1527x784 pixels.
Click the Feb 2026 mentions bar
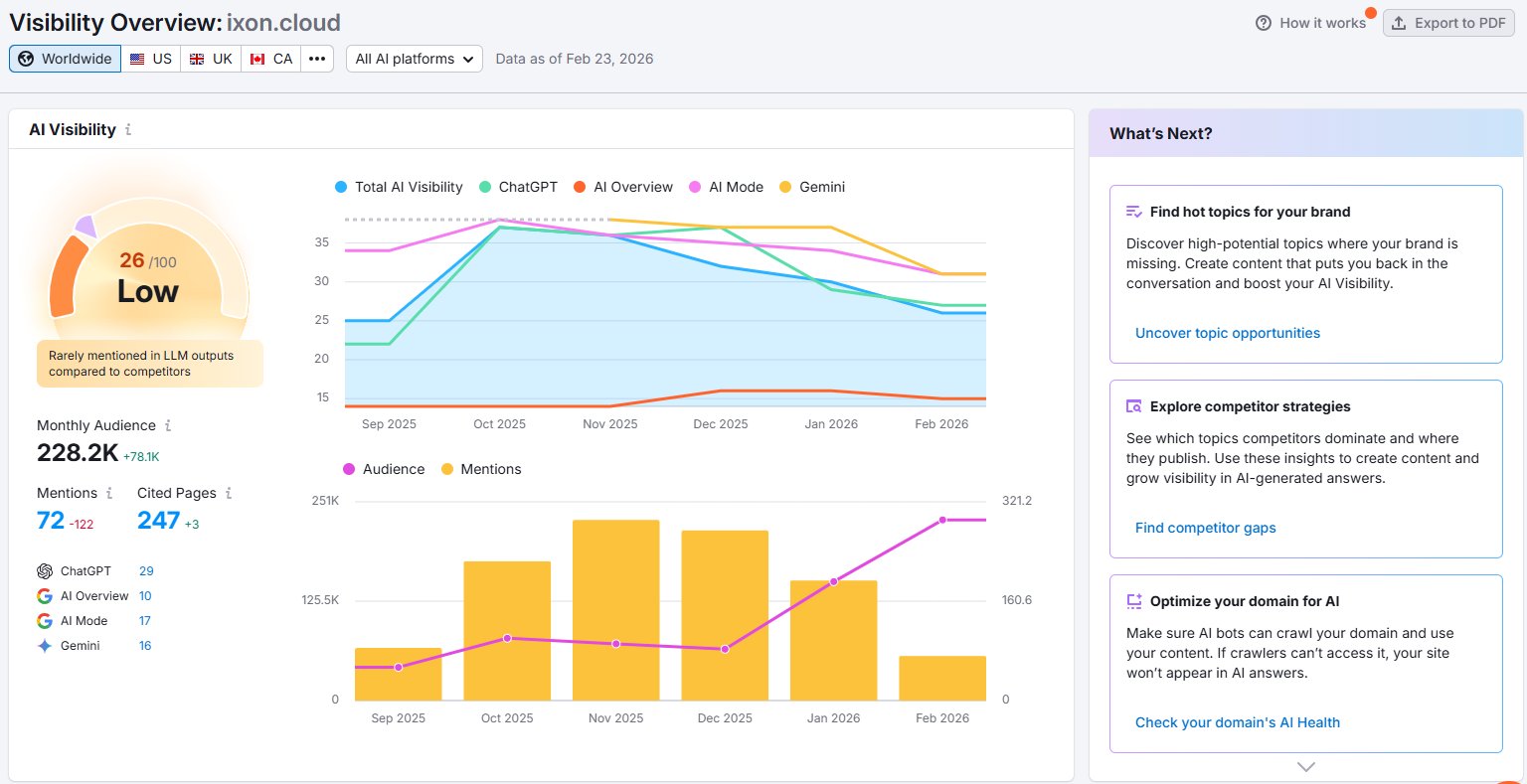coord(942,679)
